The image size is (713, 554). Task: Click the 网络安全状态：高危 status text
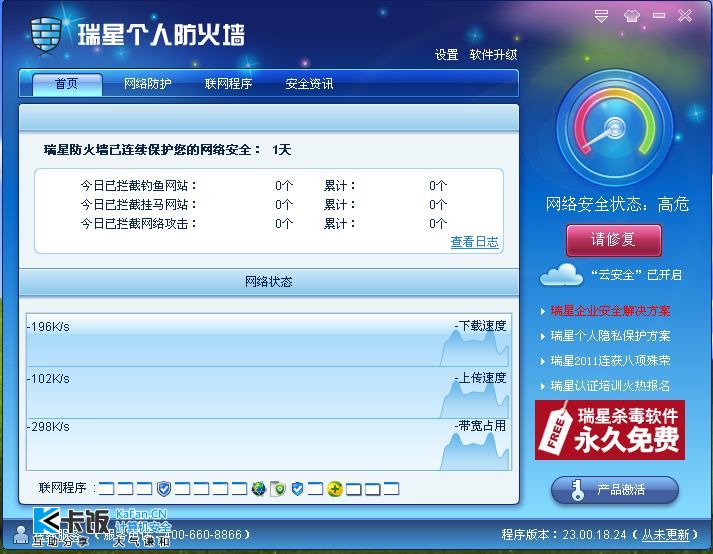[617, 205]
